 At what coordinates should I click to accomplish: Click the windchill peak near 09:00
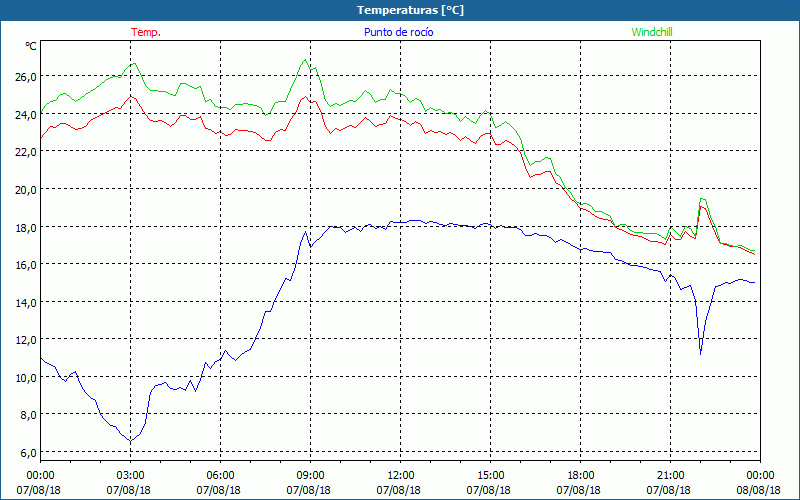tap(306, 60)
